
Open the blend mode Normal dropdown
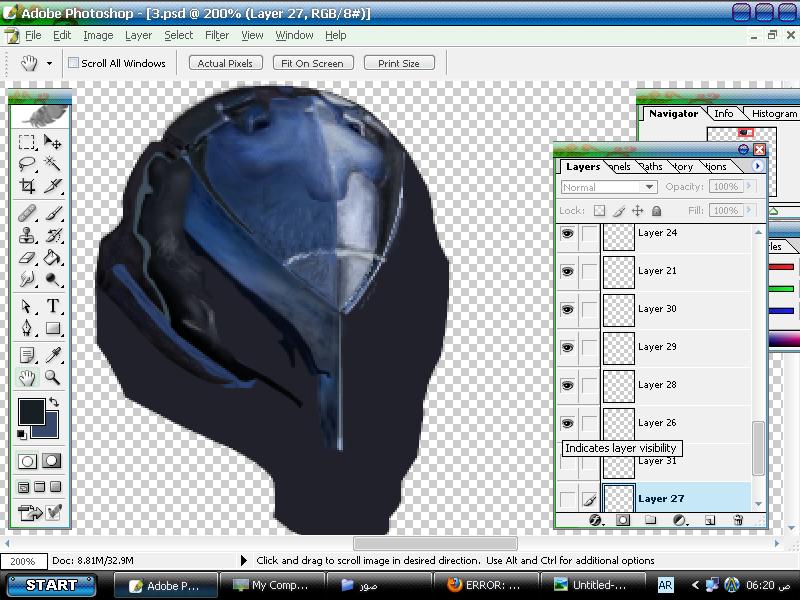(608, 187)
